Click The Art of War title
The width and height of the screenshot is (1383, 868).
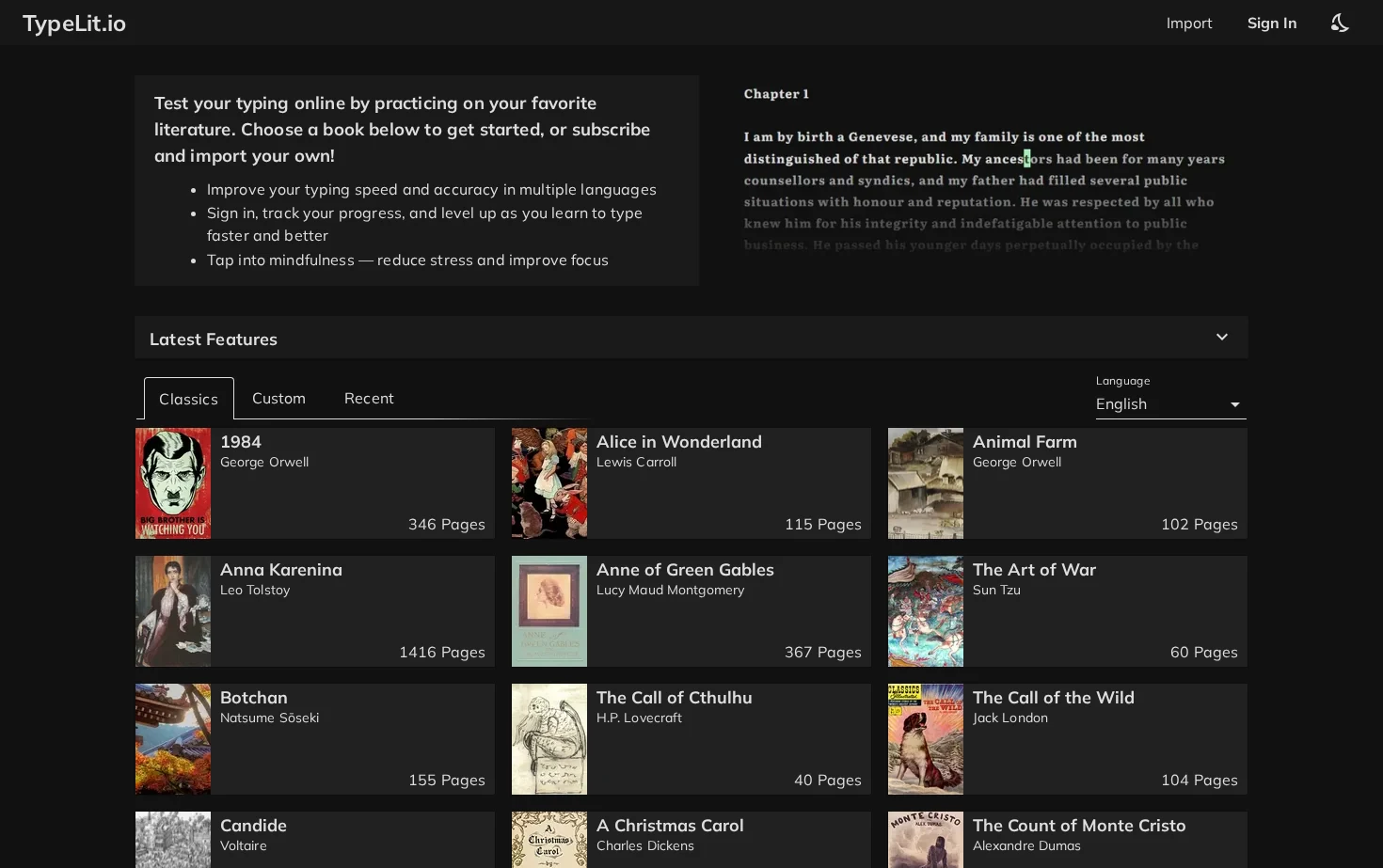[1034, 570]
